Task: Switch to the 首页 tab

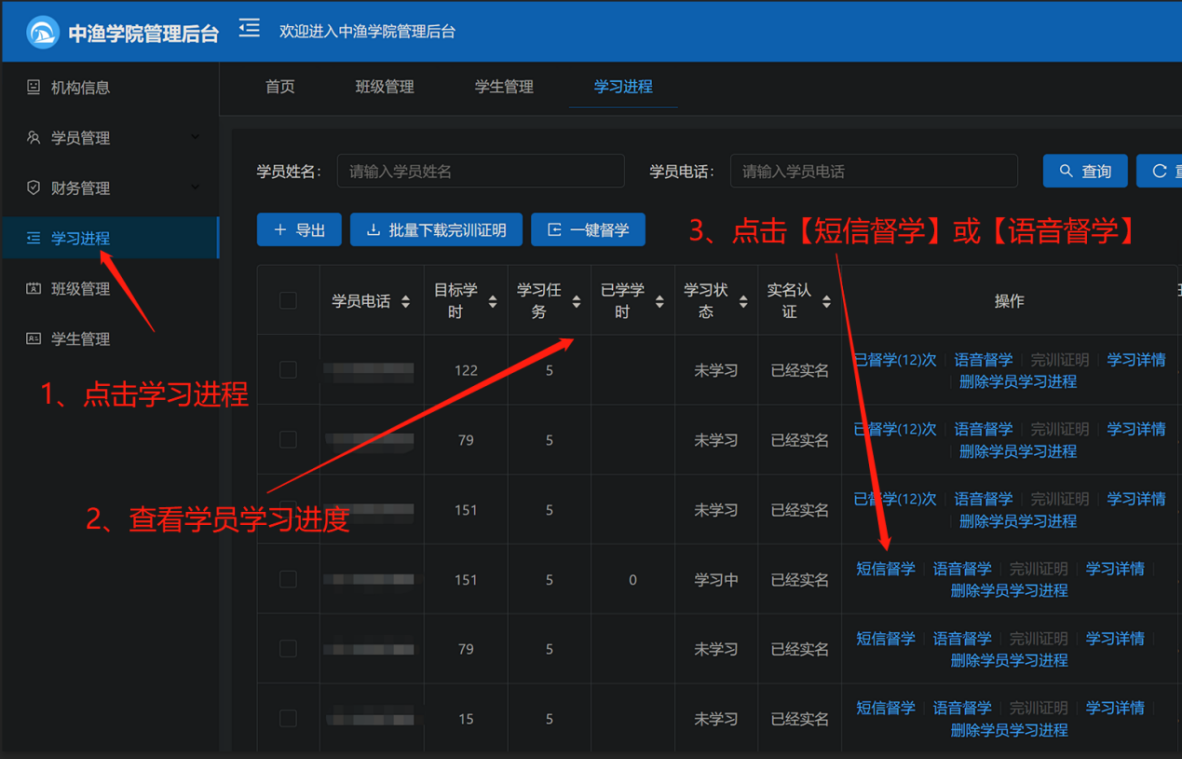Action: click(x=280, y=87)
